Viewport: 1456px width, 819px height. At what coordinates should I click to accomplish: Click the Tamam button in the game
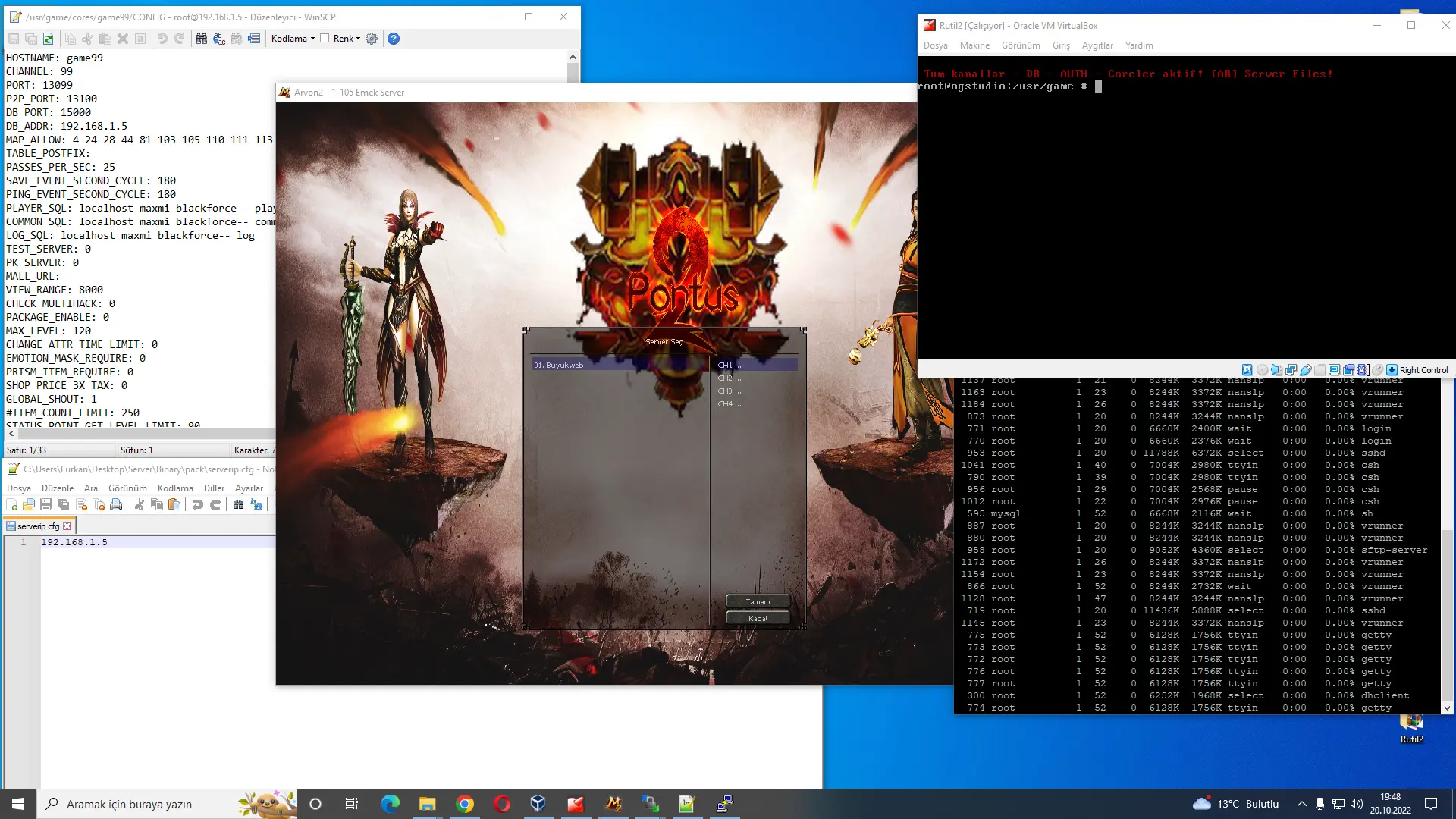[758, 602]
